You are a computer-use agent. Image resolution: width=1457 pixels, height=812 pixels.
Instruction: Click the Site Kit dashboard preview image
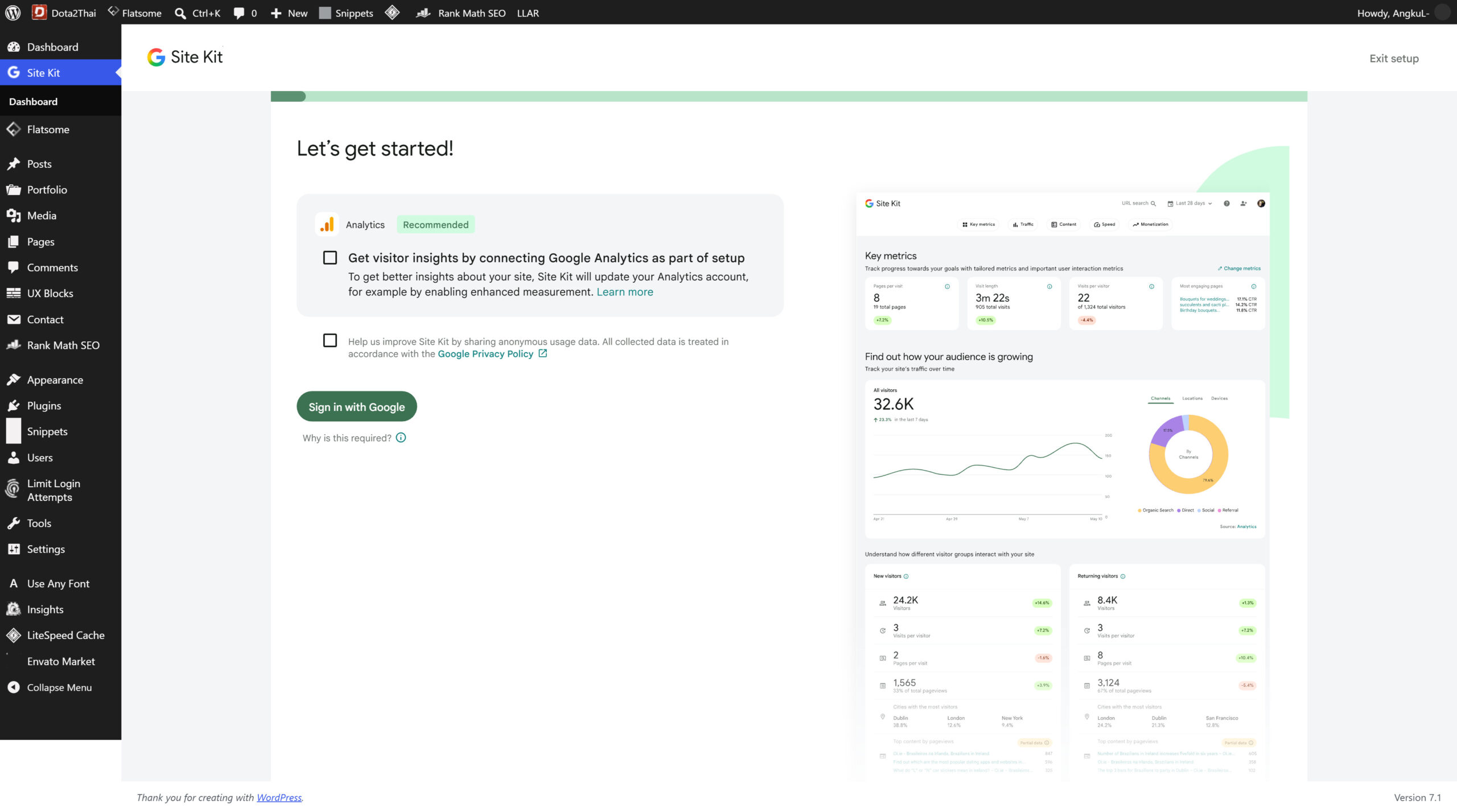coord(1063,487)
